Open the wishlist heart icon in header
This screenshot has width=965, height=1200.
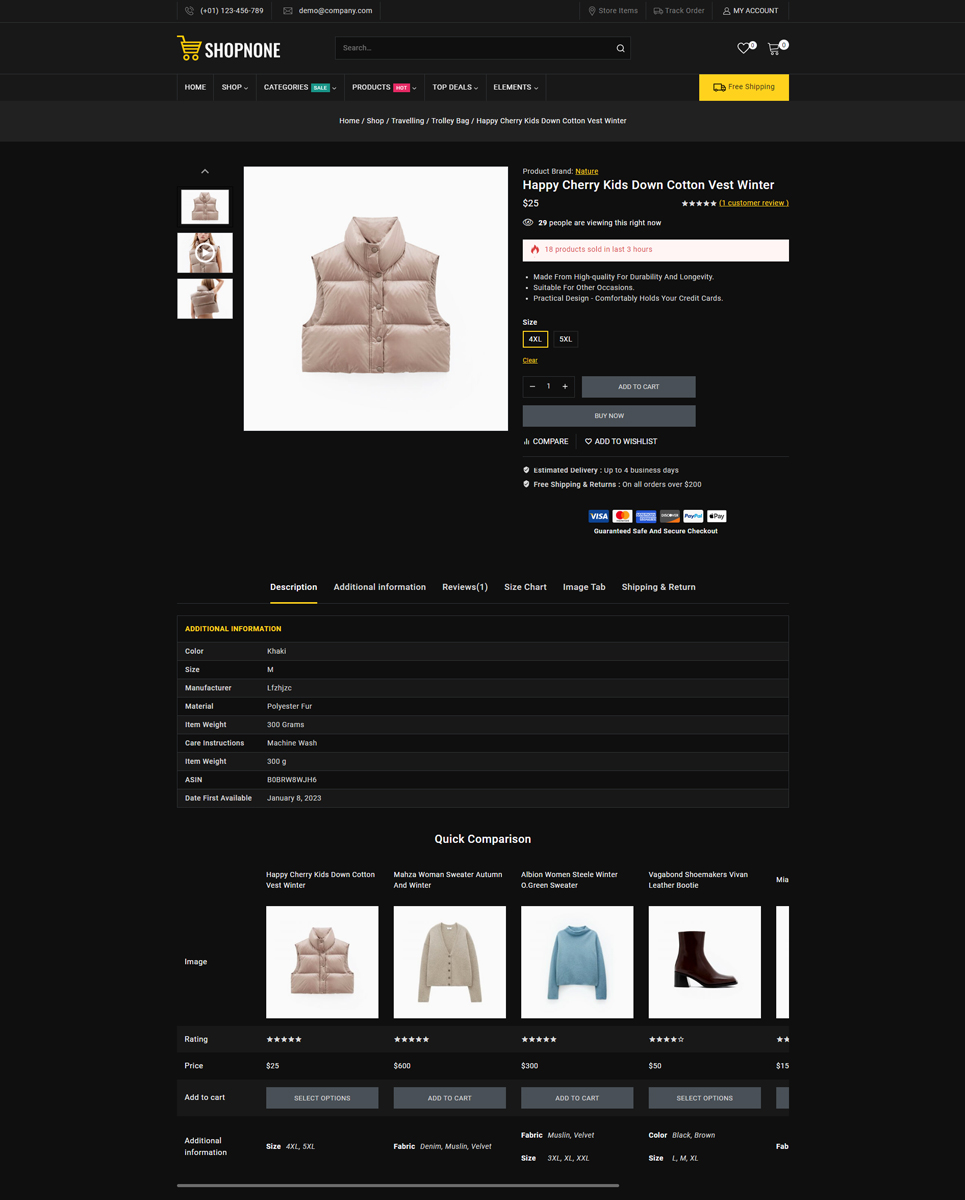[x=743, y=48]
